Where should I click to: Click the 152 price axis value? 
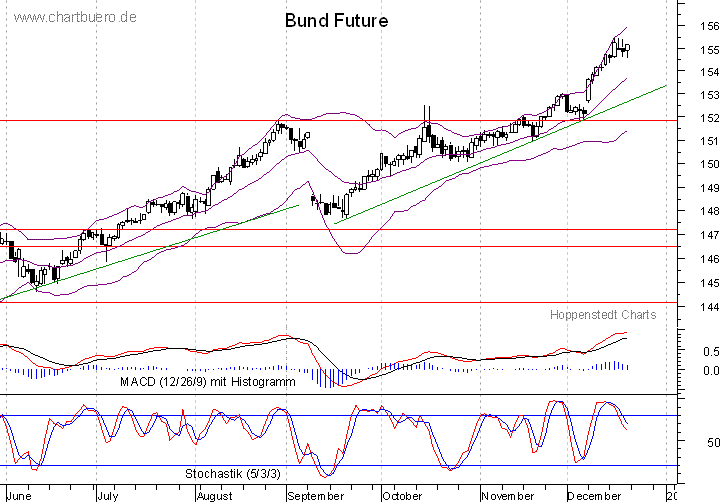coord(709,118)
